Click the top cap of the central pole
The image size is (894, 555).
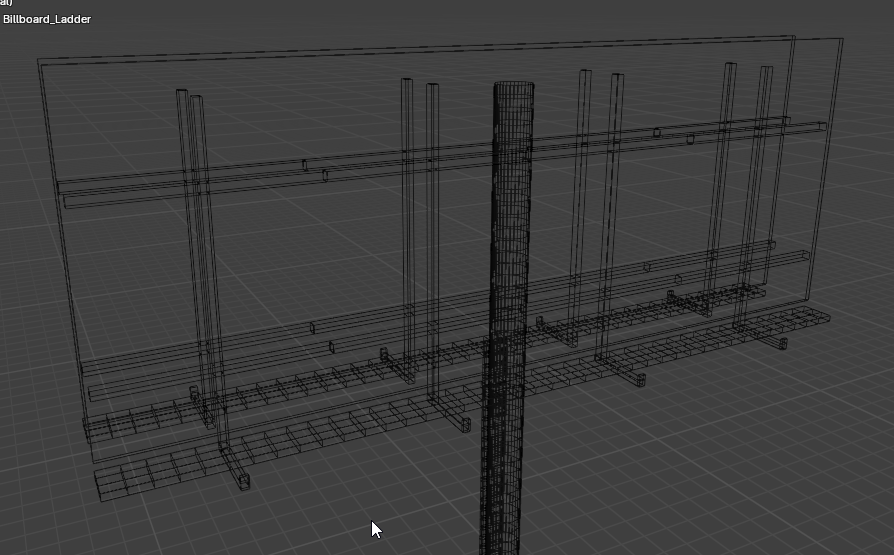tap(514, 87)
